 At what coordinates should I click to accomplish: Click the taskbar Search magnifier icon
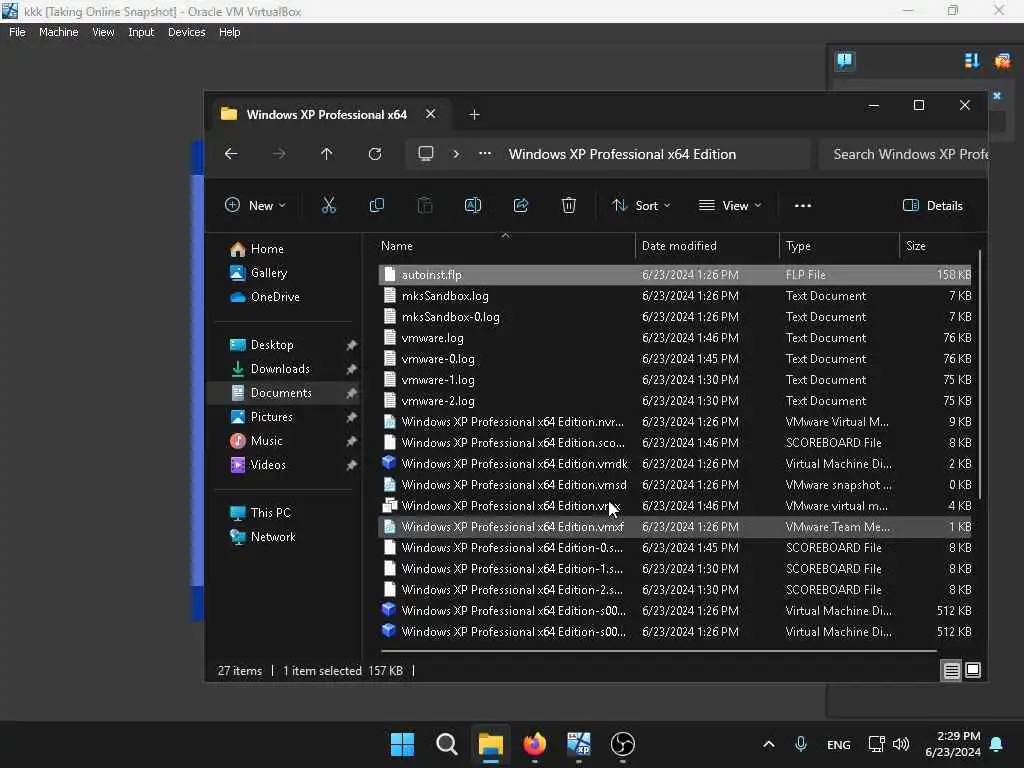click(447, 744)
